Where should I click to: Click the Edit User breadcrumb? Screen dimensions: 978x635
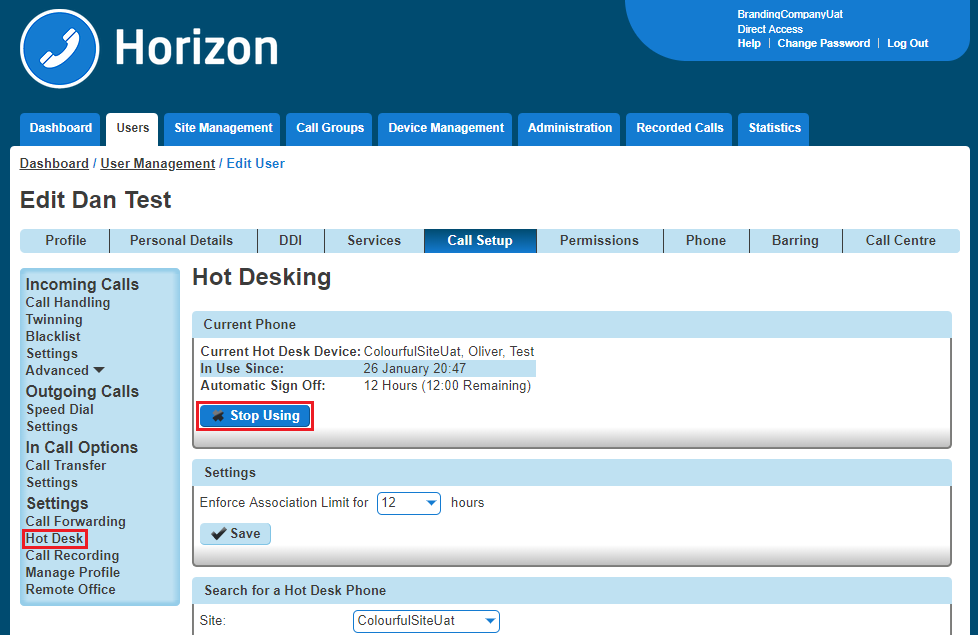coord(256,163)
